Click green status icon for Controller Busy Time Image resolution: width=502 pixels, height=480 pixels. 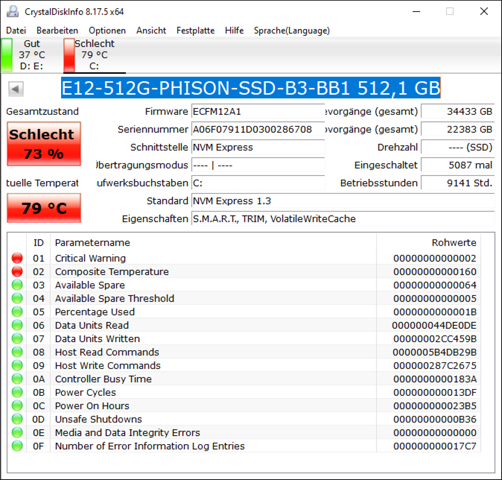tap(17, 379)
